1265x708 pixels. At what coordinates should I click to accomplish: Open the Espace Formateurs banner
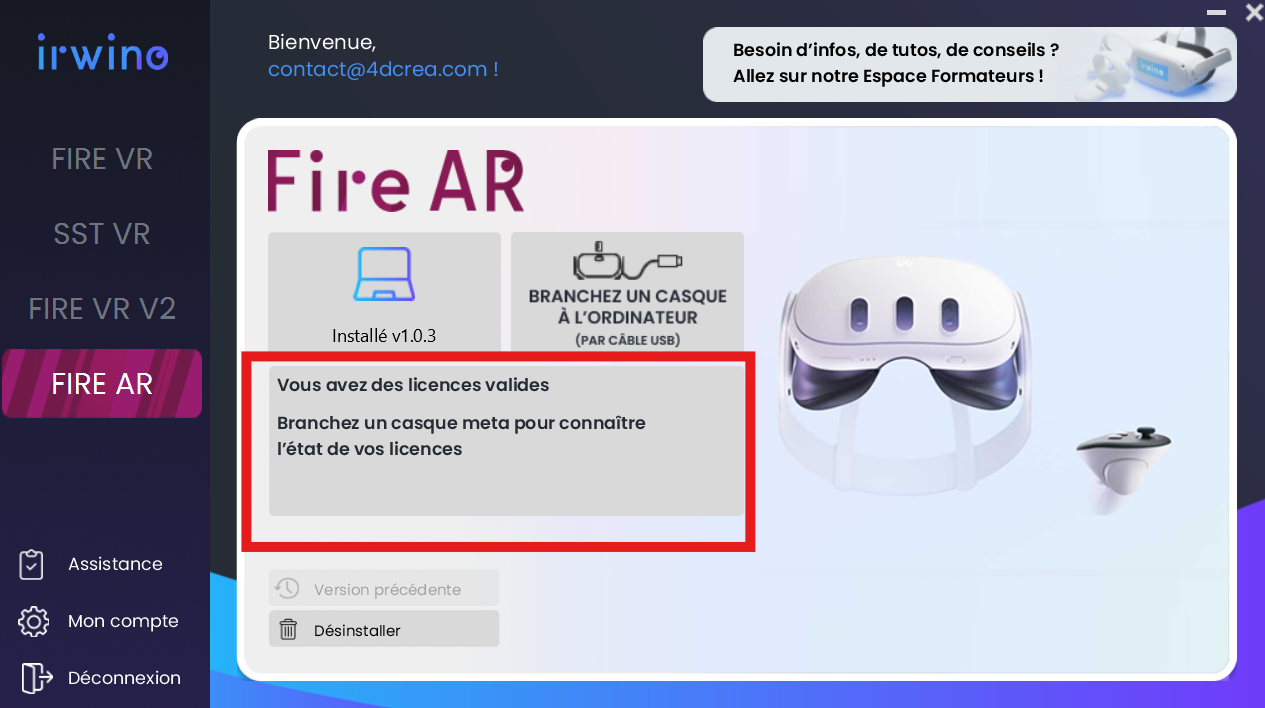[x=969, y=64]
